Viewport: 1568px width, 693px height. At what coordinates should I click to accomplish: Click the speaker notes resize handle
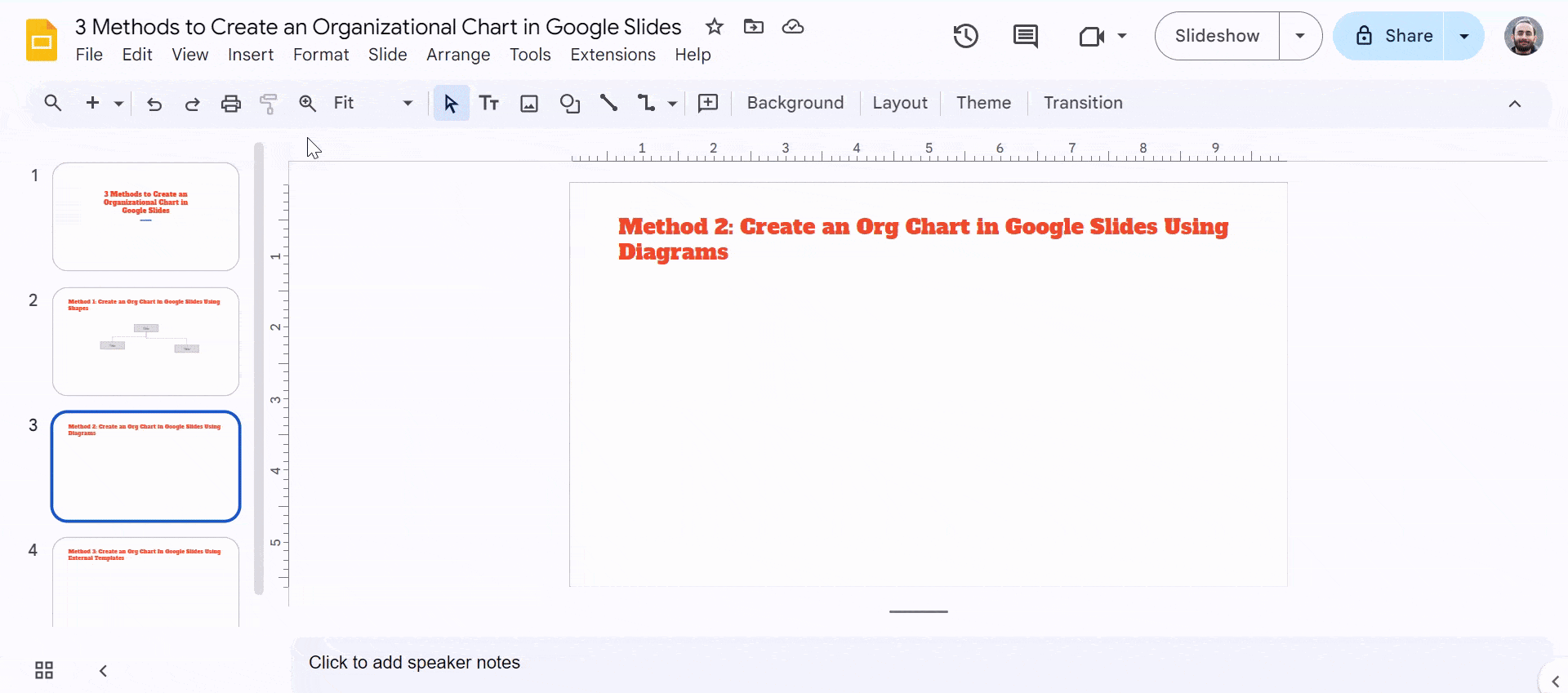919,611
